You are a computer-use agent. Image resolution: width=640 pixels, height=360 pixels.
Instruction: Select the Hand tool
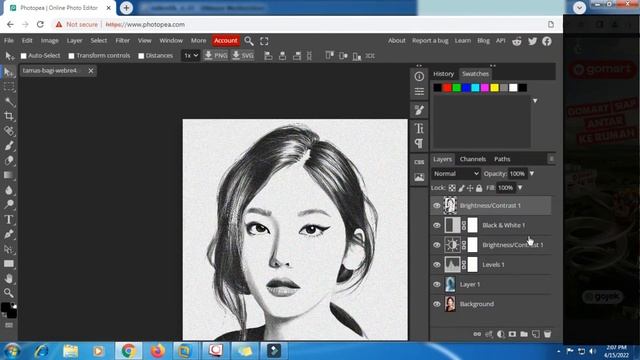9,278
